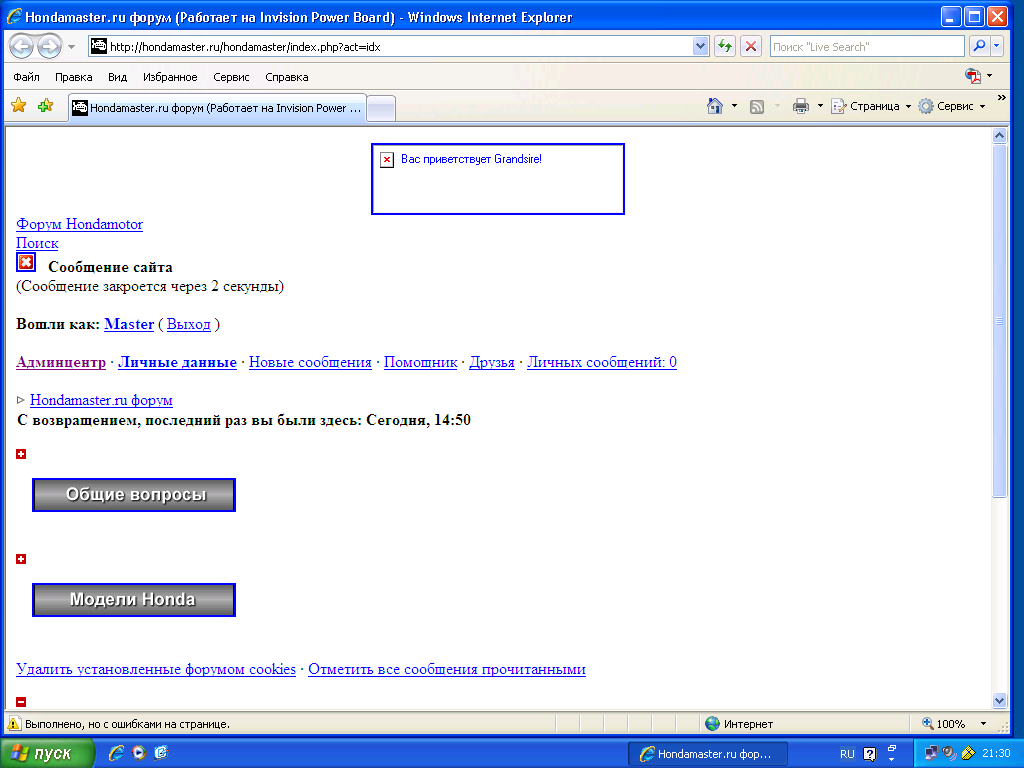
Task: Click inside the Live Search input field
Action: pos(865,47)
